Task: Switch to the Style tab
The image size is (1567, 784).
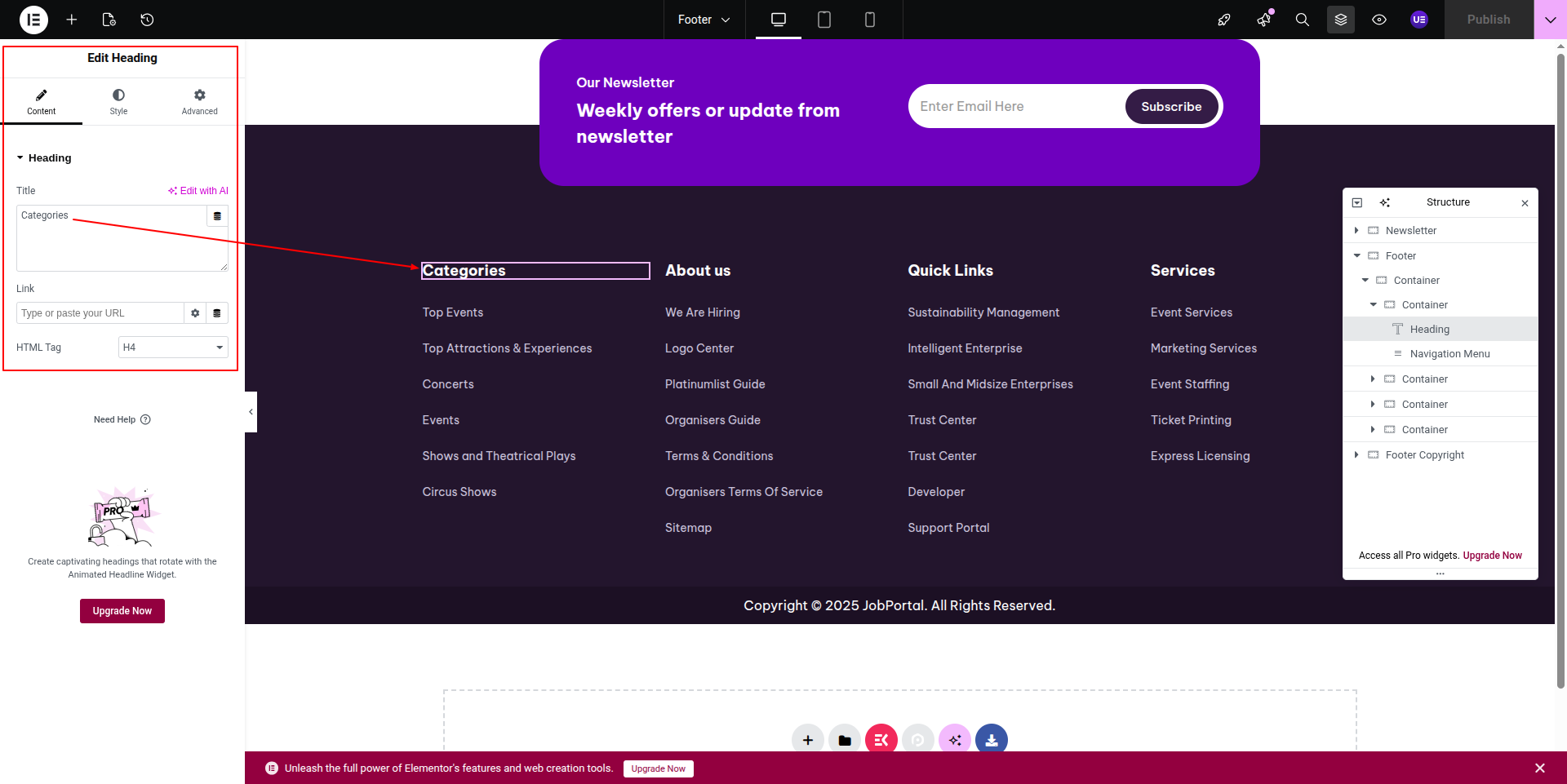Action: (118, 102)
